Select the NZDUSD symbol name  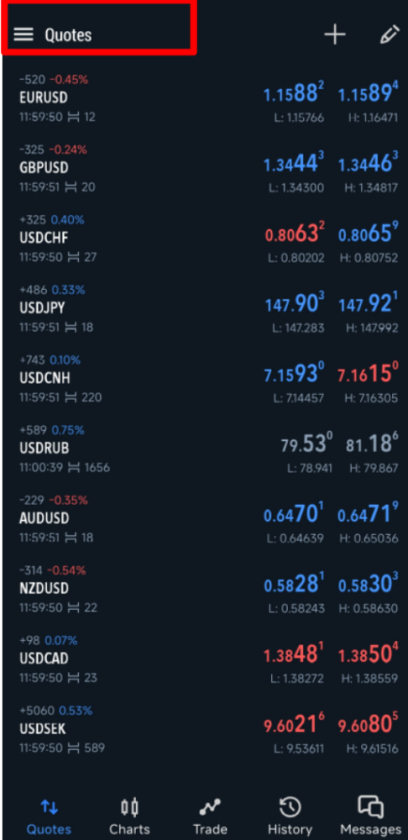pyautogui.click(x=44, y=588)
